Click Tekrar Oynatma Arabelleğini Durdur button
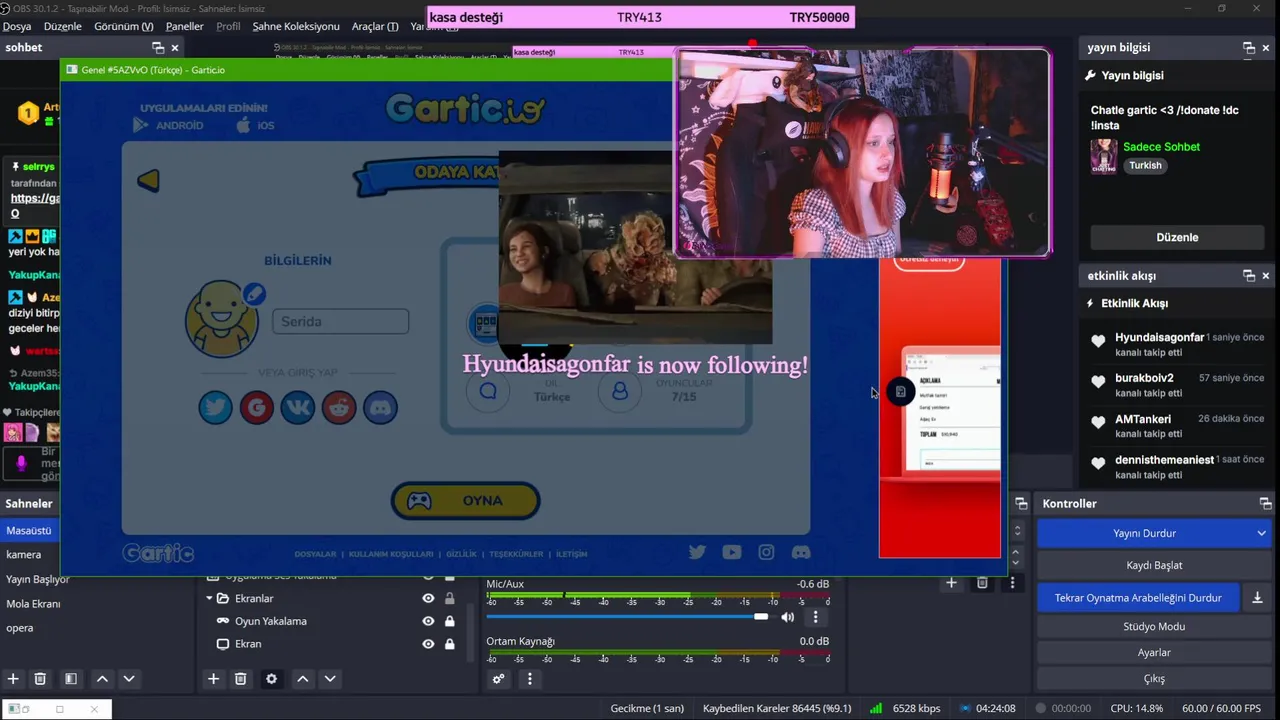Viewport: 1280px width, 720px height. [1138, 598]
